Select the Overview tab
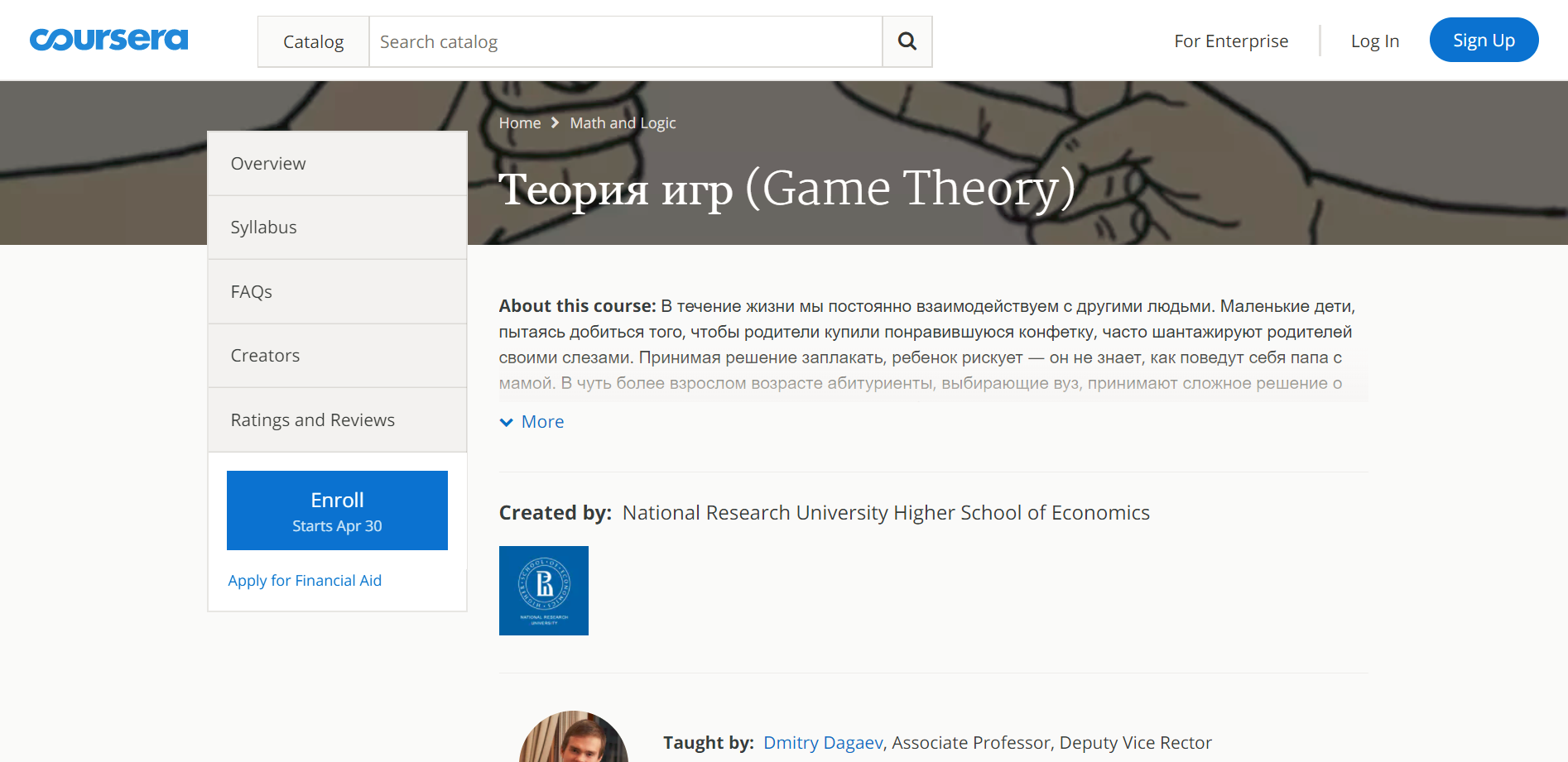This screenshot has height=762, width=1568. (337, 164)
